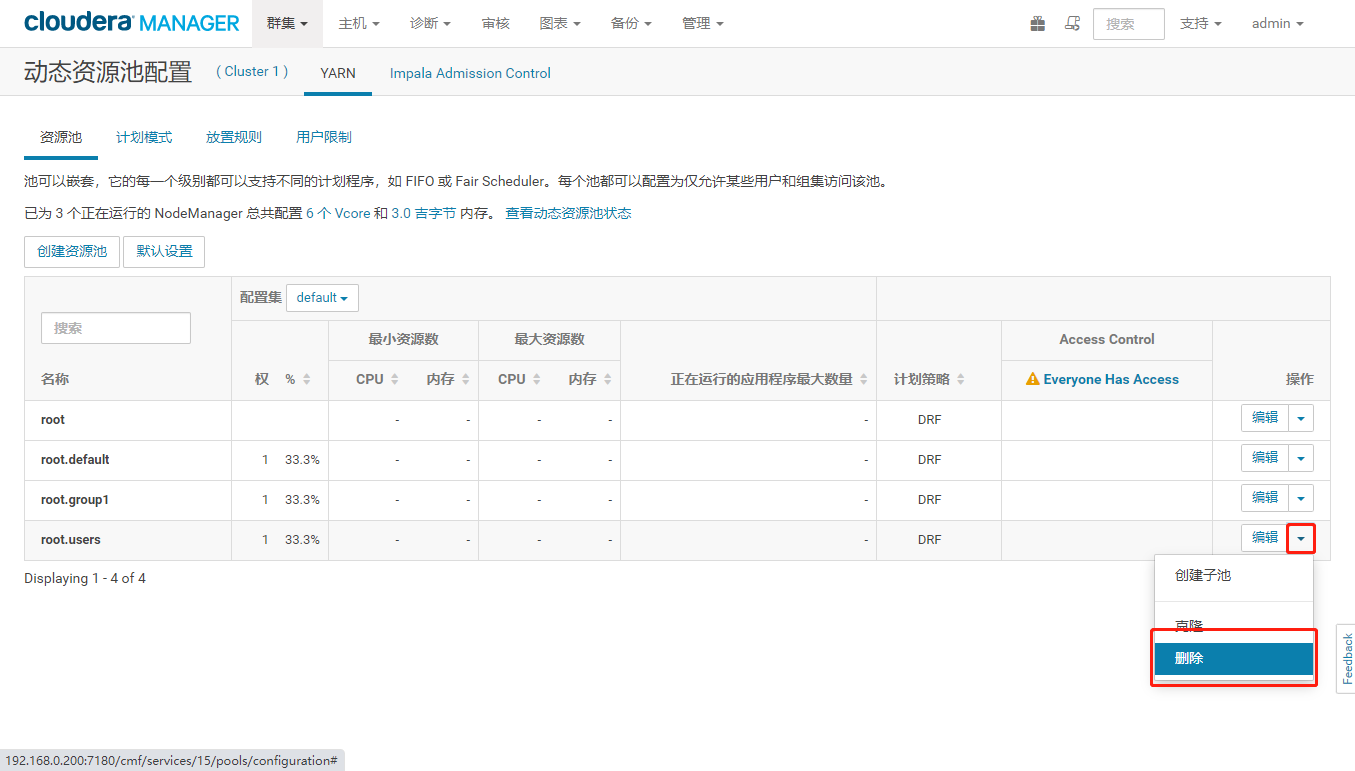Sort by maximum memory column arrows

[x=607, y=379]
